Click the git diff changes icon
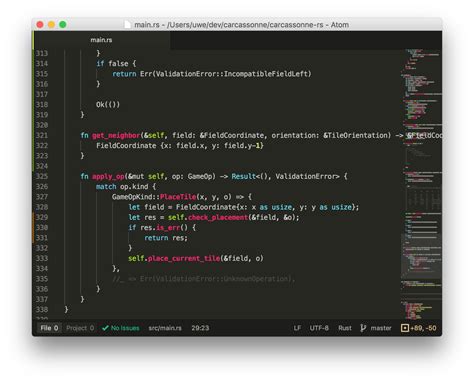Screen dimensions: 474x382 405,328
